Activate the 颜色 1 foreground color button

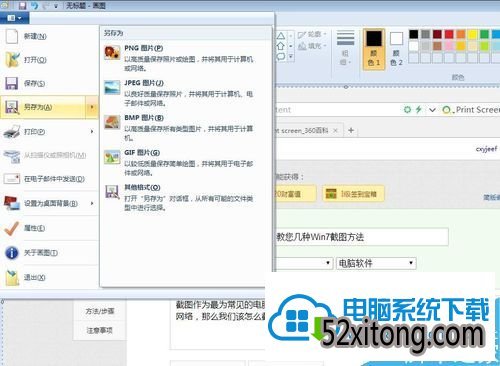tap(374, 49)
